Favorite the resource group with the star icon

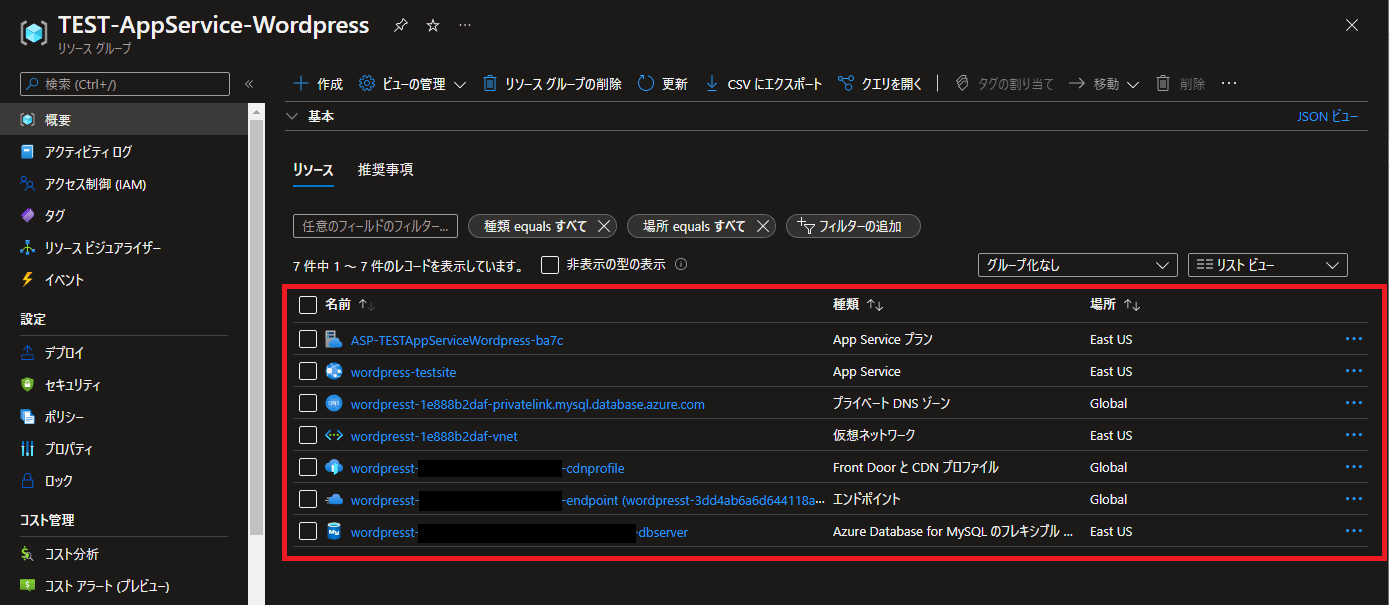coord(433,26)
